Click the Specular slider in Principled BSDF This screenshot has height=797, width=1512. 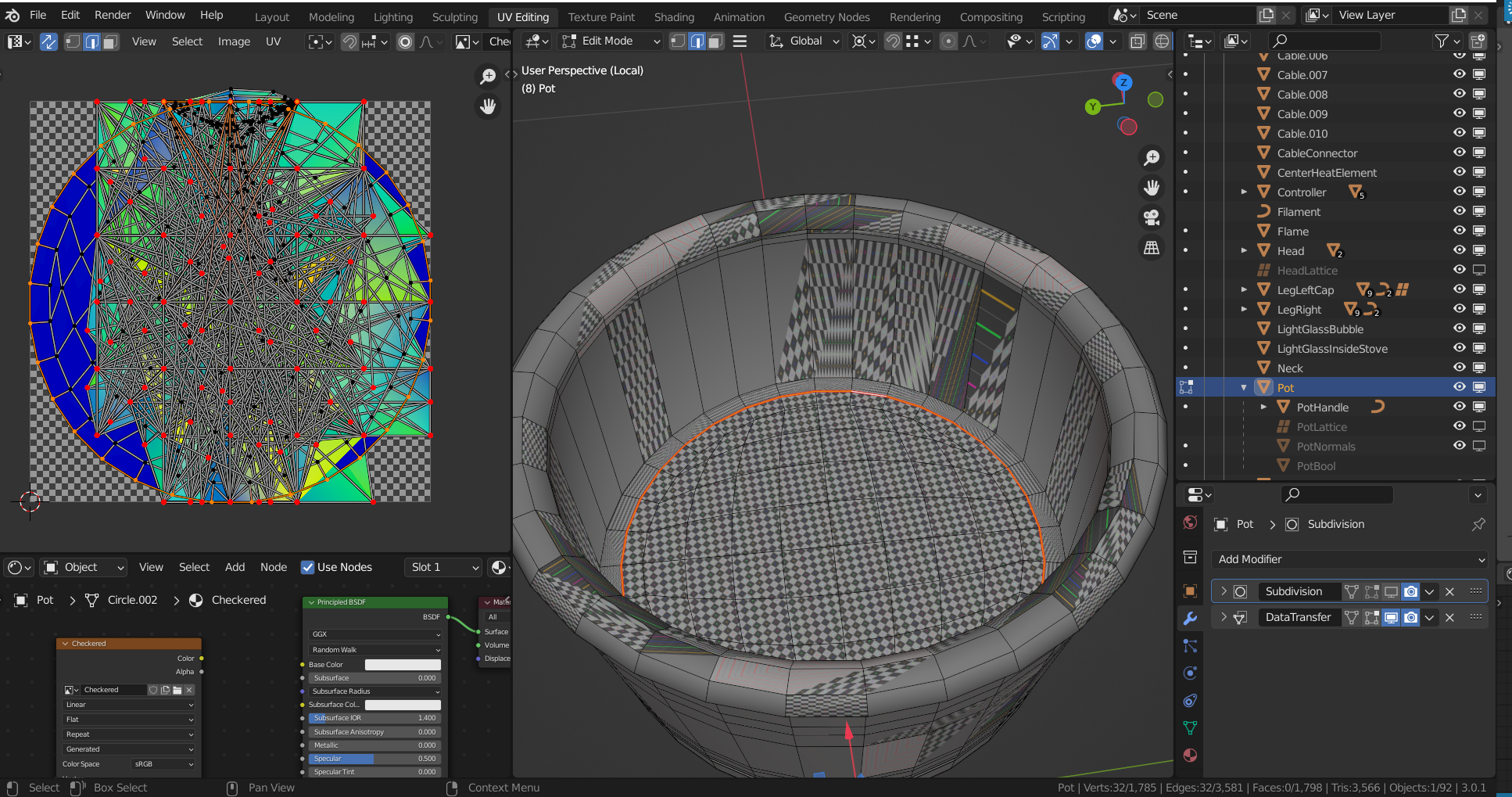[374, 759]
